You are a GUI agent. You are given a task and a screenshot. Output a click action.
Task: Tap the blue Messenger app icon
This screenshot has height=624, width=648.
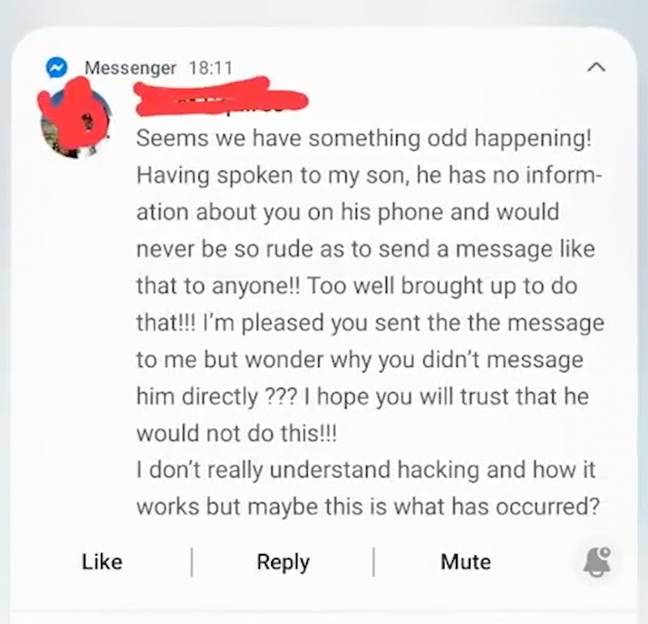tap(57, 67)
